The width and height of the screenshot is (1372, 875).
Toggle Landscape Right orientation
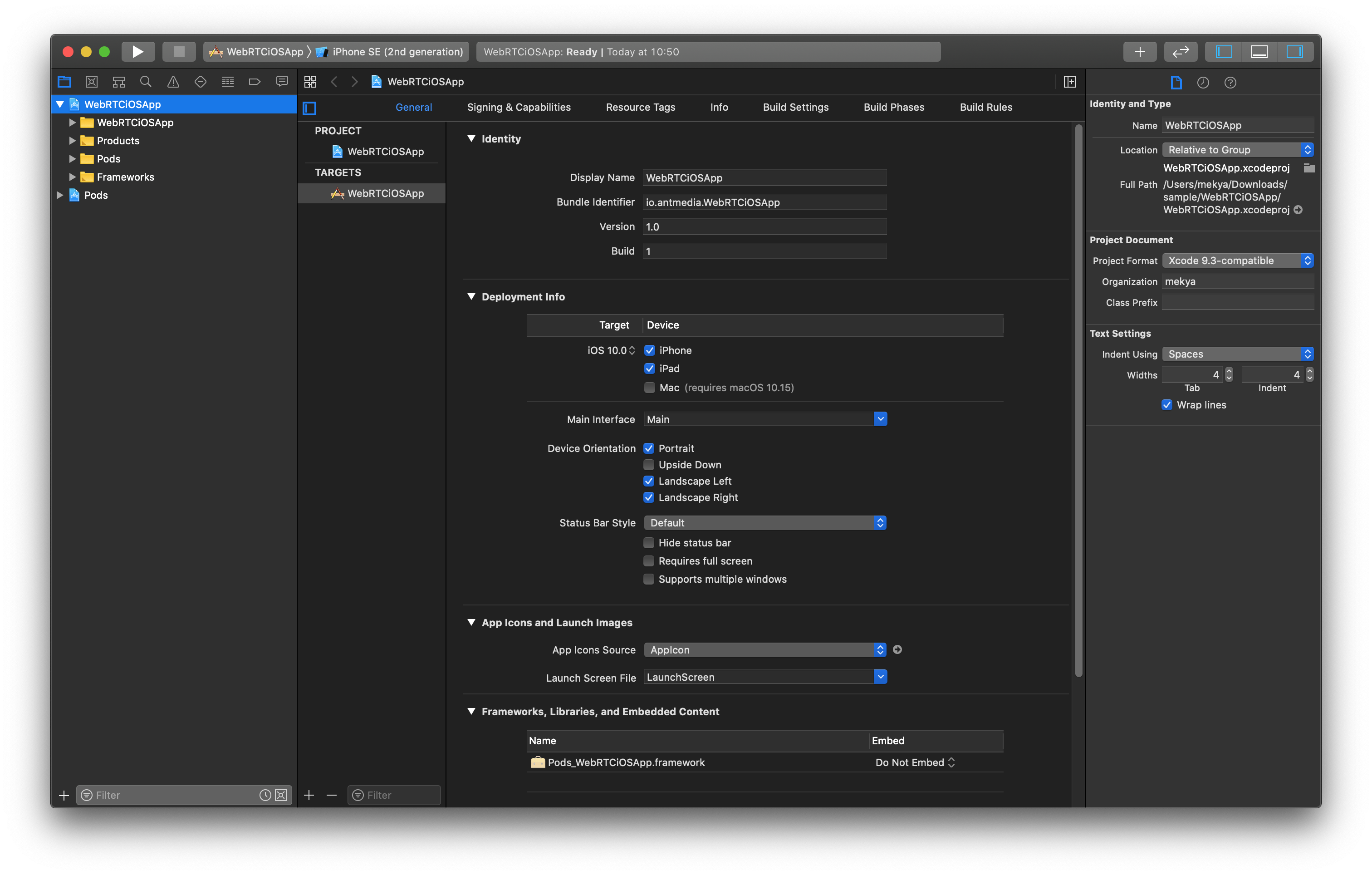point(648,497)
